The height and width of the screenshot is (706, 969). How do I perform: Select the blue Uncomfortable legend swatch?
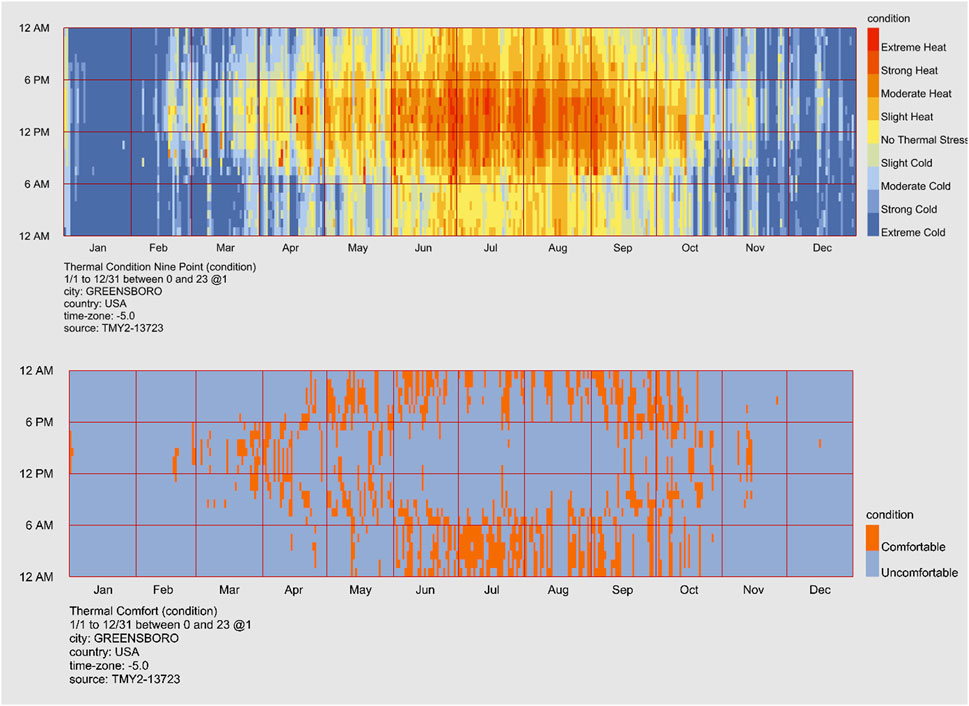(872, 564)
